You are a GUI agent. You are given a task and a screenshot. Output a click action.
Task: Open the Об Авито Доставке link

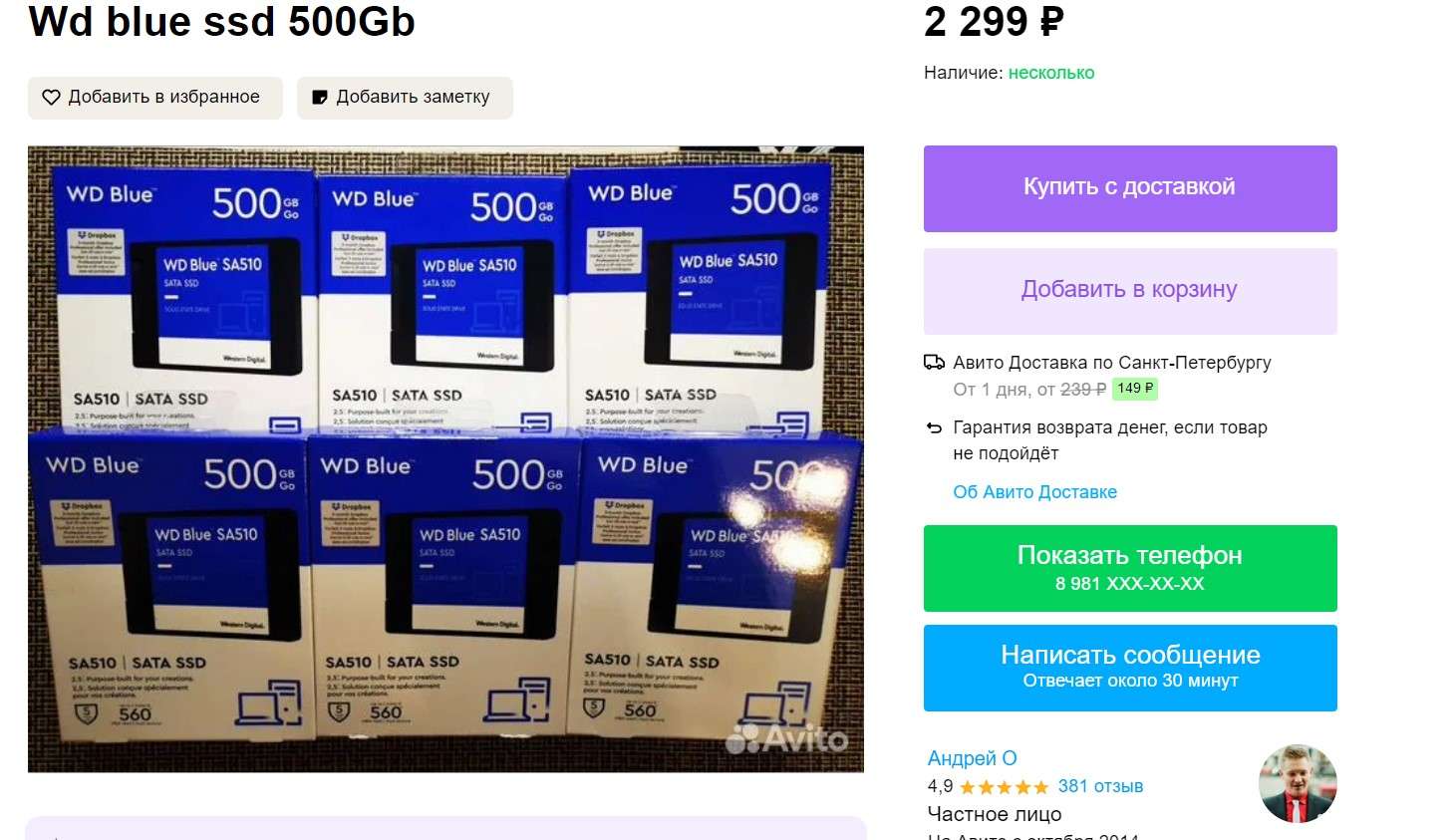coord(1034,492)
